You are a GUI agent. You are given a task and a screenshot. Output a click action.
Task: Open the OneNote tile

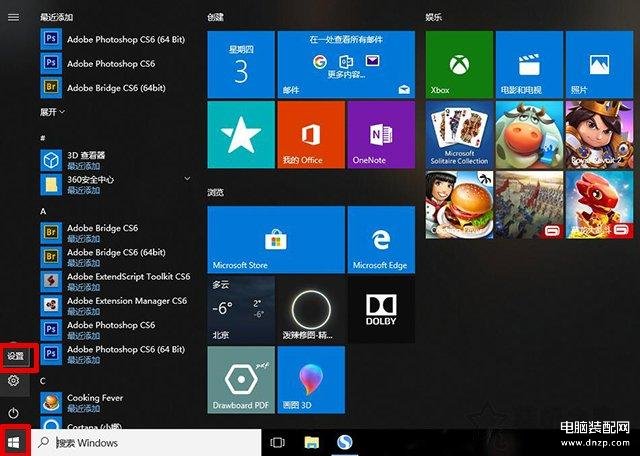381,135
